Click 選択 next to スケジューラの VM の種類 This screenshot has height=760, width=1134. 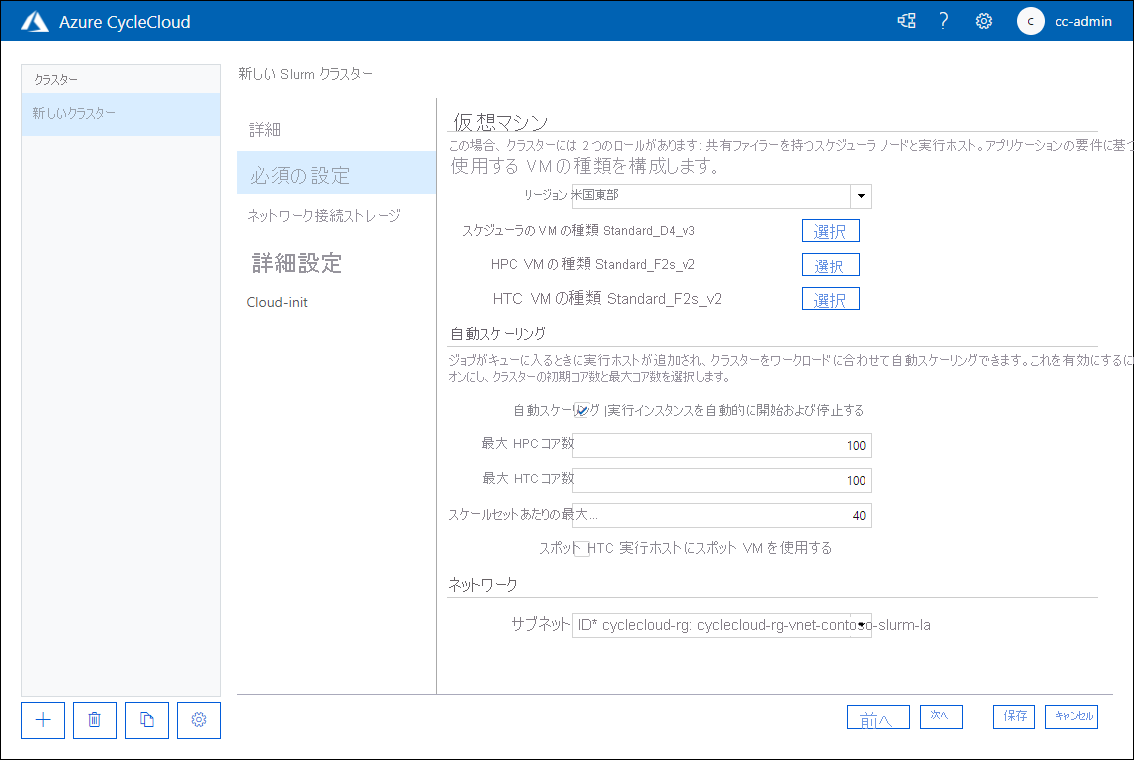point(830,230)
